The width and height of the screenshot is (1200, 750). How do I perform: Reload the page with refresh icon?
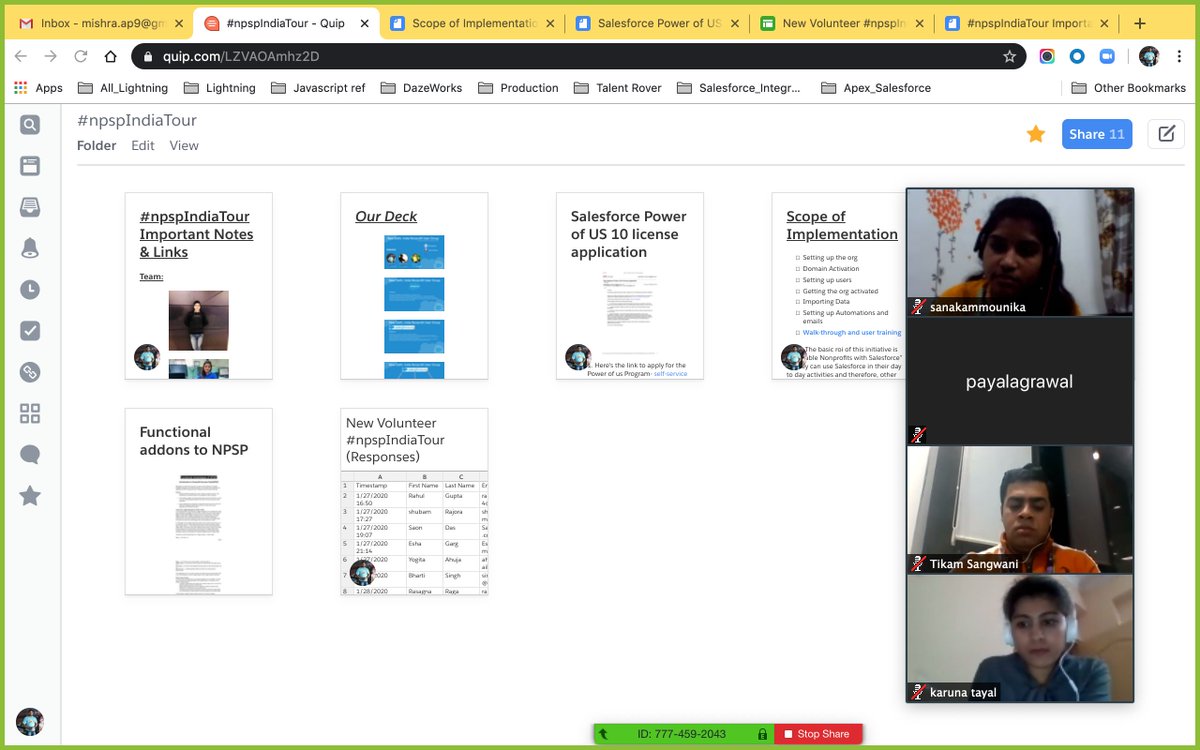(80, 57)
